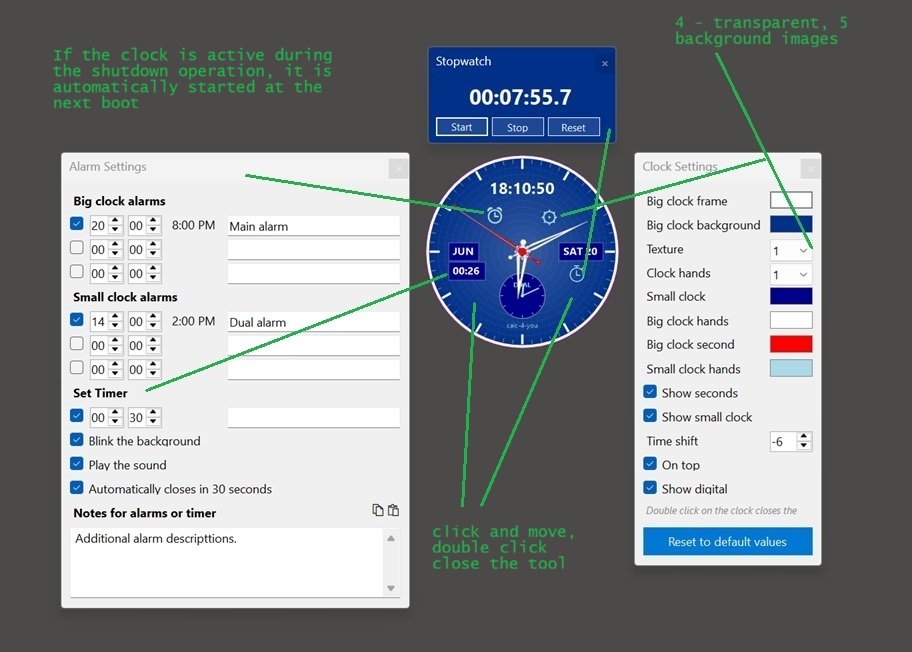Toggle Blink the background

(76, 440)
